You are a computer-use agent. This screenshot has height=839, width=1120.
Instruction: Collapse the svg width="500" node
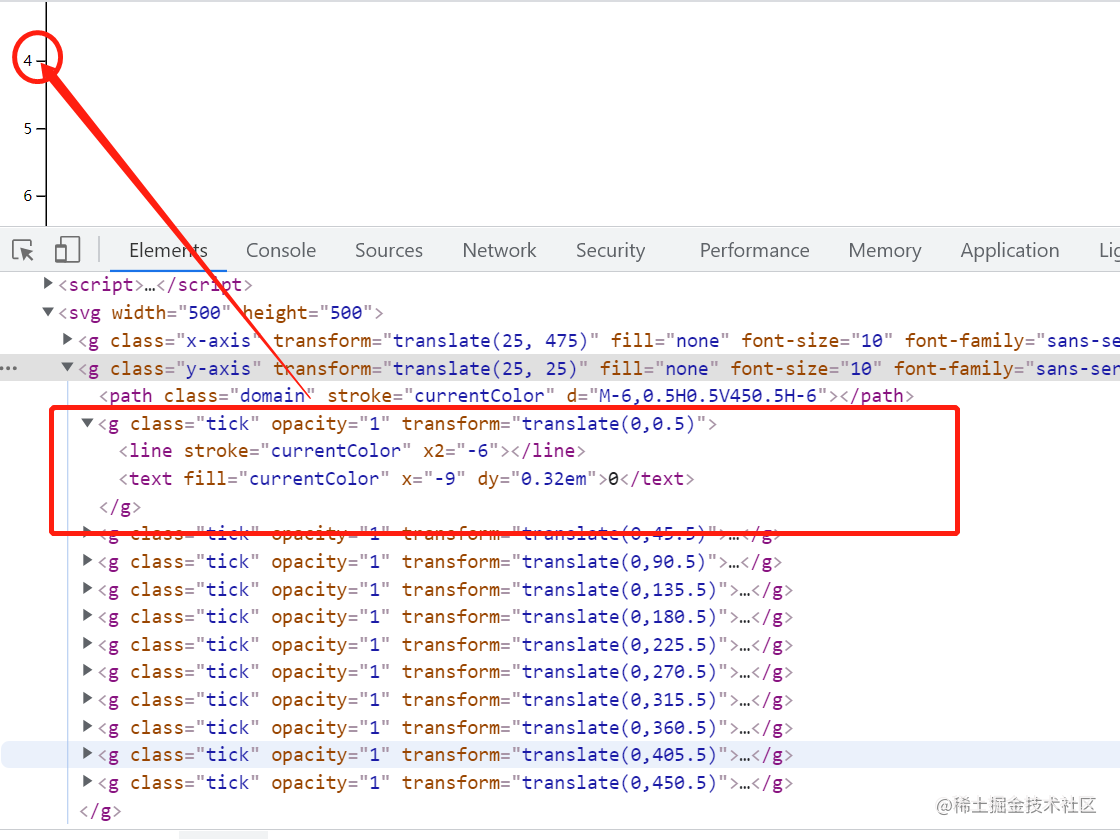(48, 311)
